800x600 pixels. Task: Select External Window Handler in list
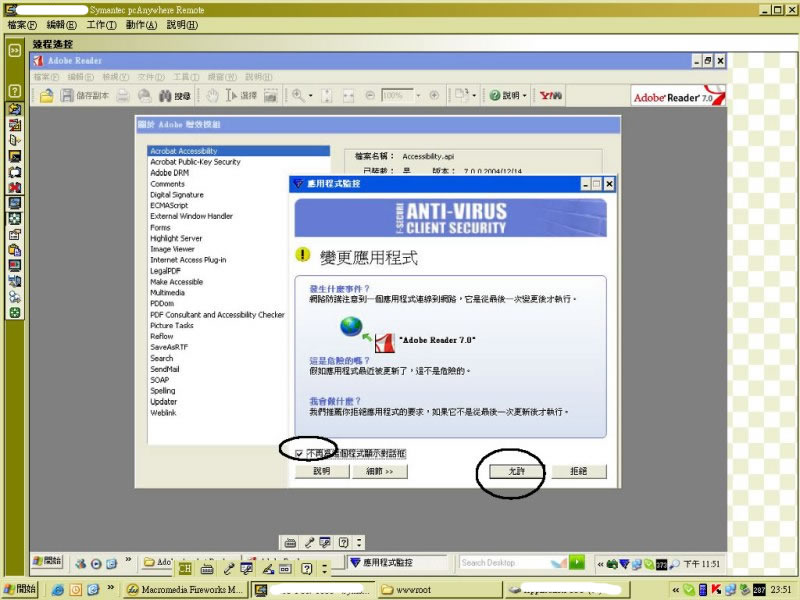[191, 216]
